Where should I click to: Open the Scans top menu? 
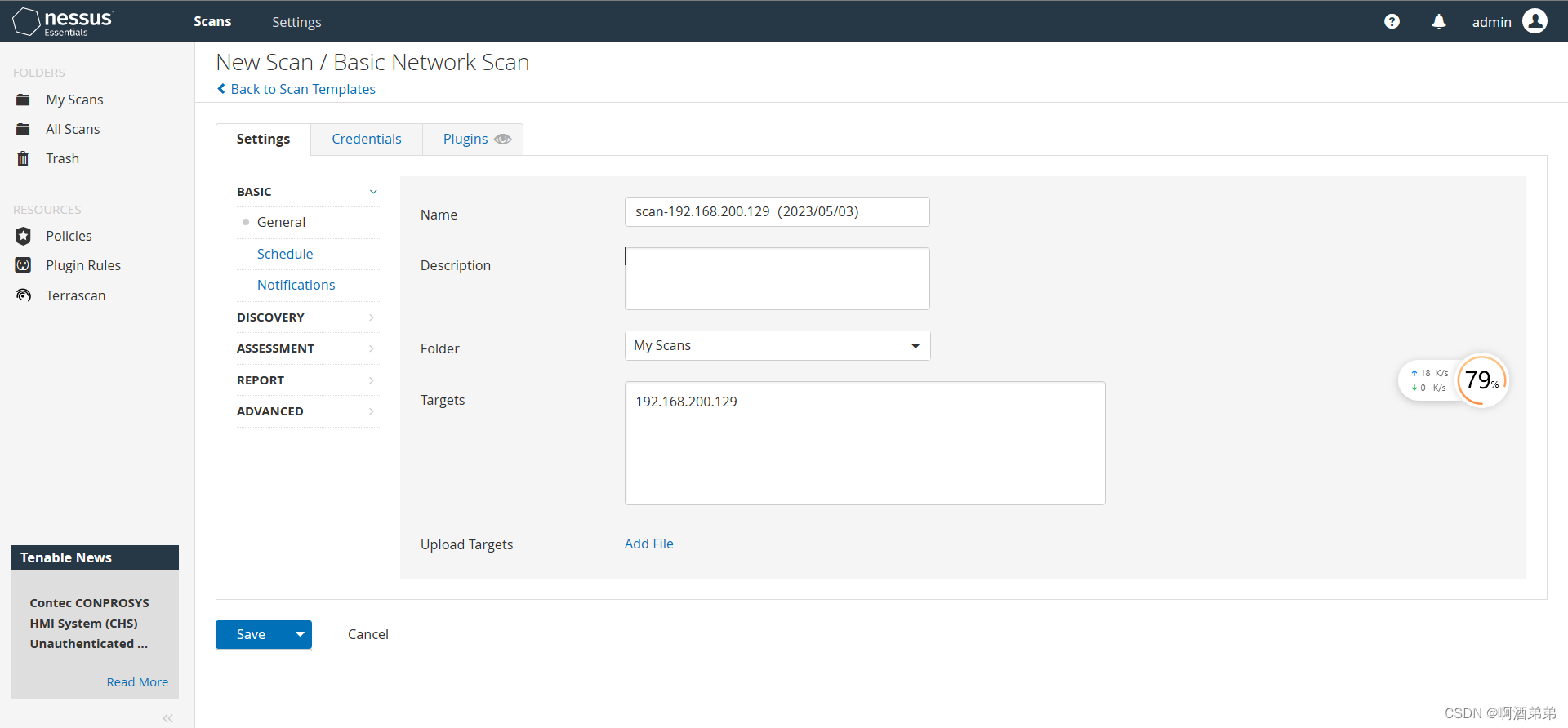pos(212,21)
